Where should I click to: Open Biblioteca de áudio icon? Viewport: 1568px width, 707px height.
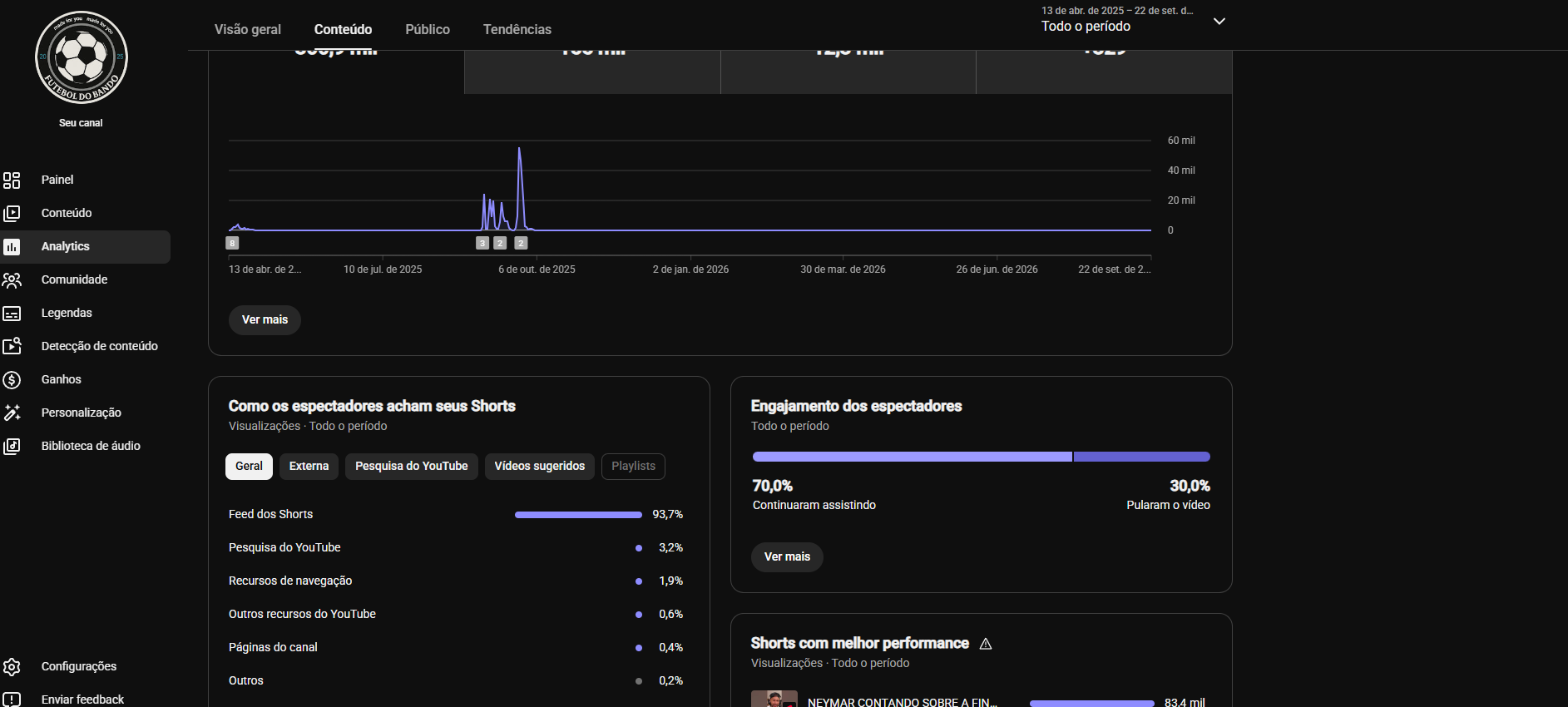pyautogui.click(x=12, y=446)
